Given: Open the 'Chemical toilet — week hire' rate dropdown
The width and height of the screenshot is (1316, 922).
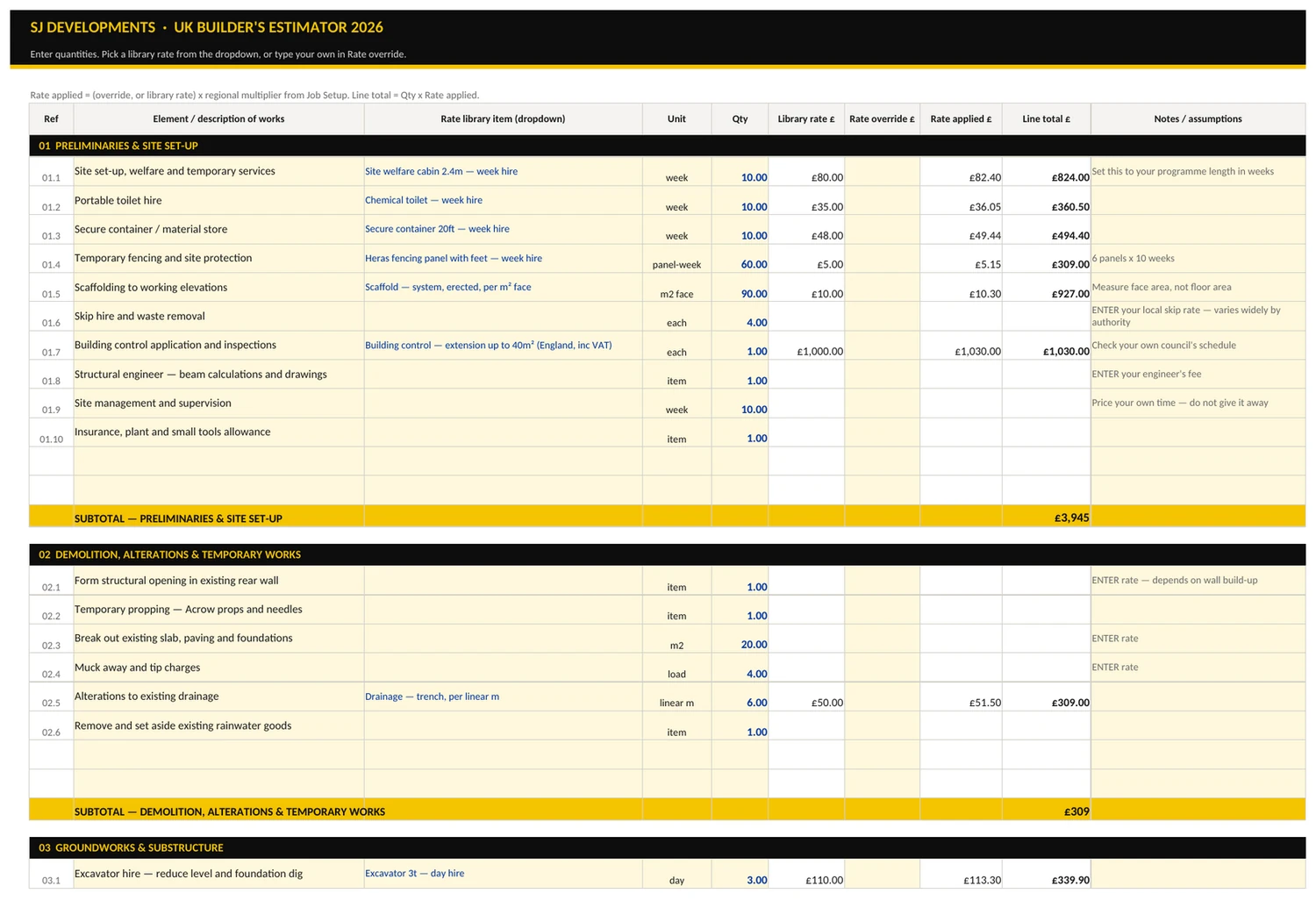Looking at the screenshot, I should [x=503, y=200].
